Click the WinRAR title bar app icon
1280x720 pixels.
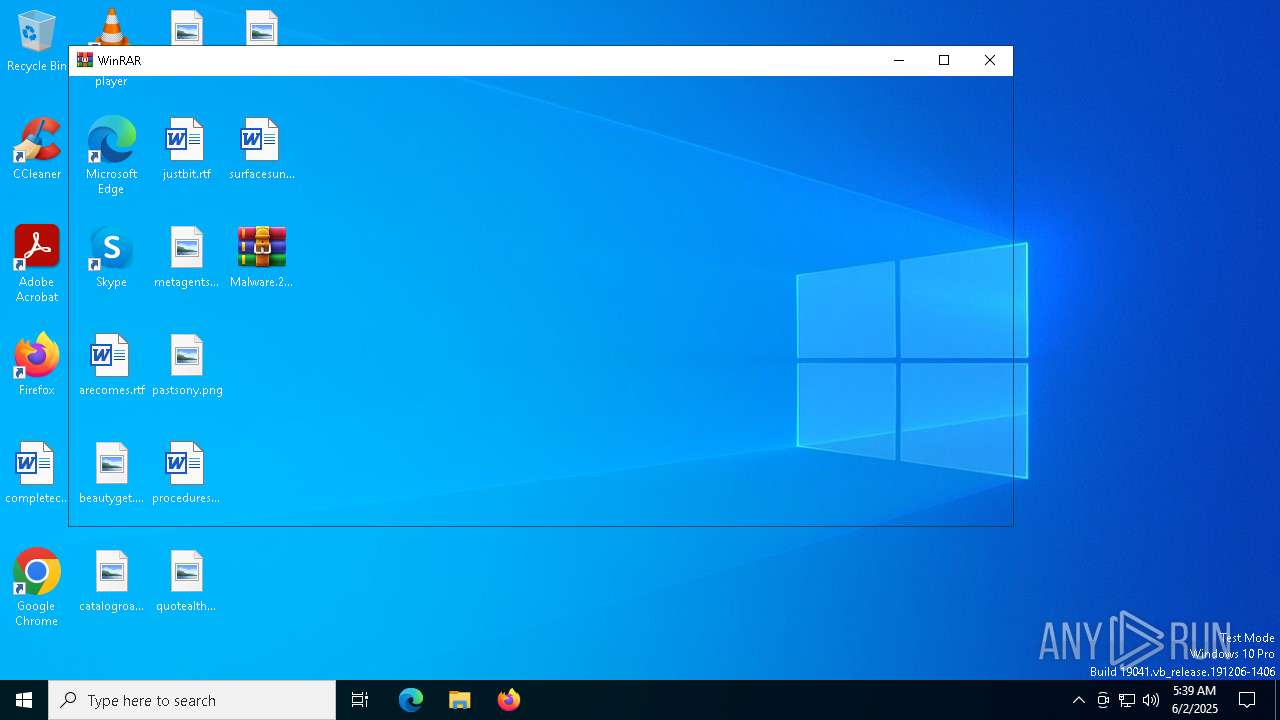[x=85, y=60]
